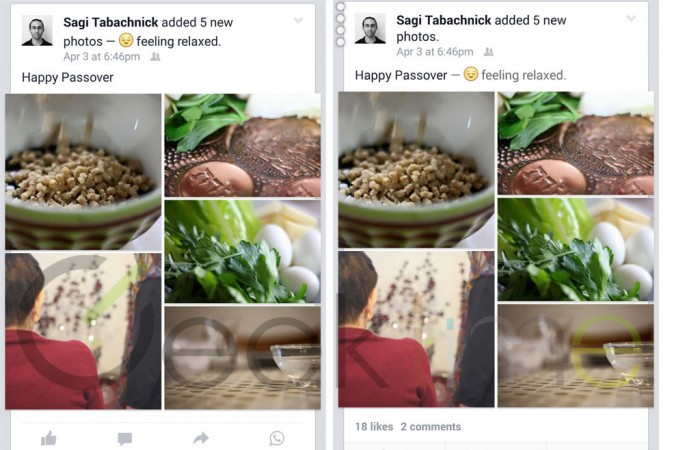Open the right post options chevron
This screenshot has height=450, width=700.
click(631, 18)
